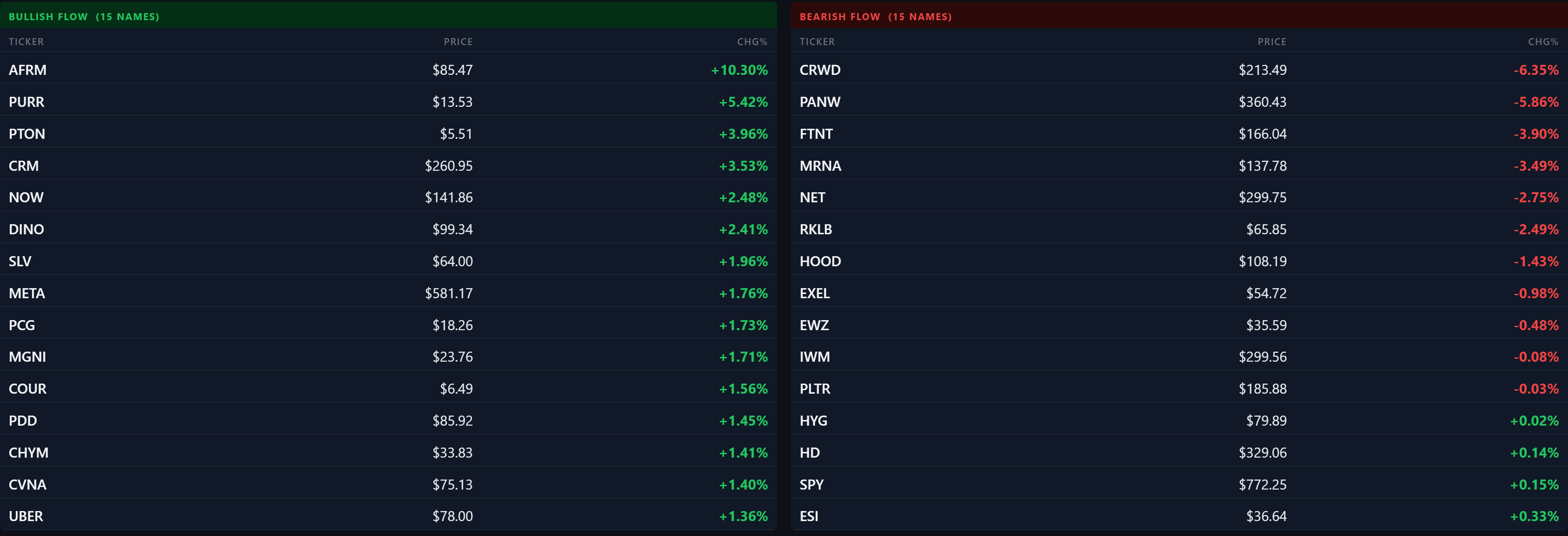This screenshot has width=1568, height=536.
Task: Select the MRNA ticker symbol
Action: click(820, 166)
